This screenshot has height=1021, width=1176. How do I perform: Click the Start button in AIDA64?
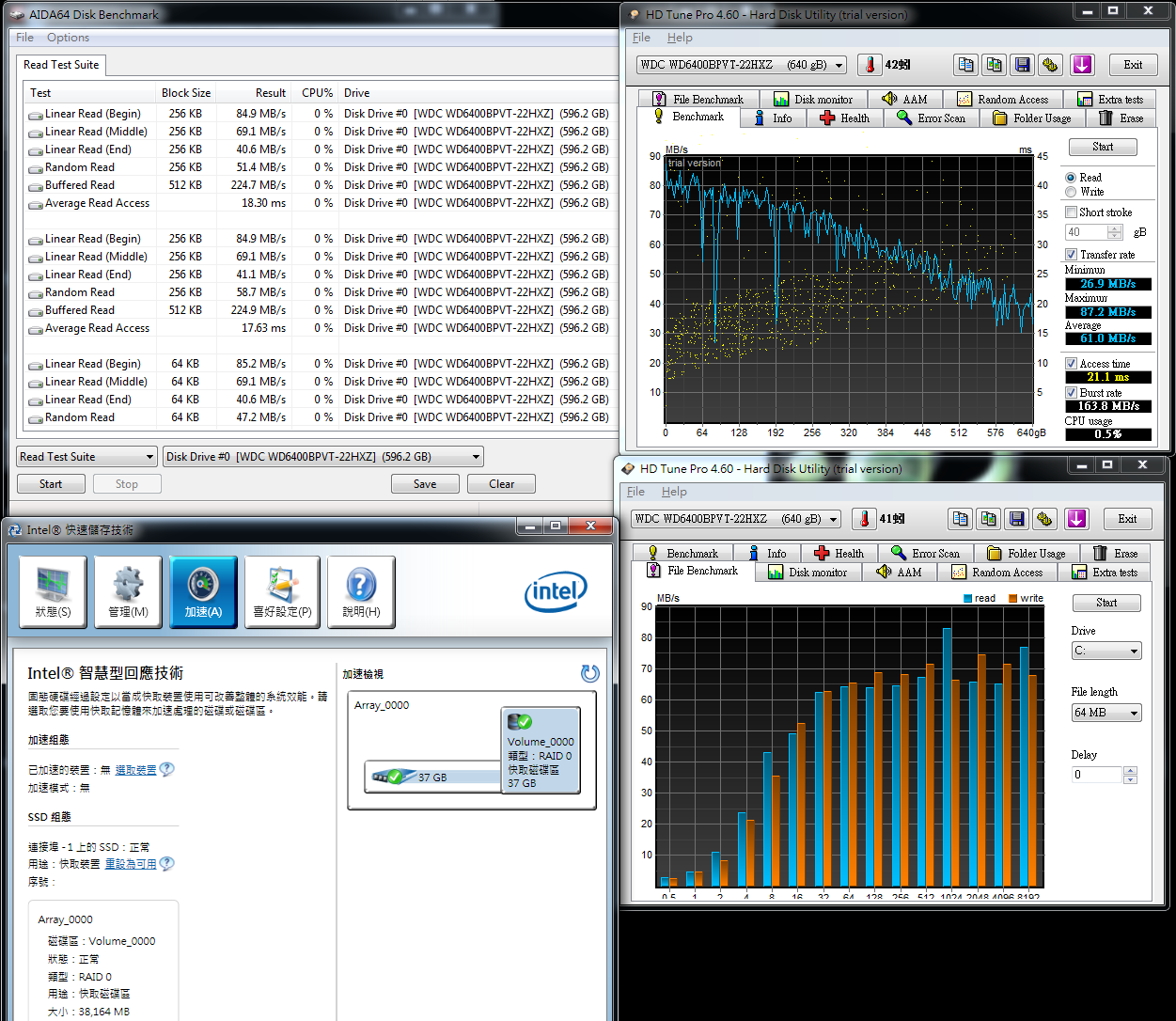tap(51, 484)
